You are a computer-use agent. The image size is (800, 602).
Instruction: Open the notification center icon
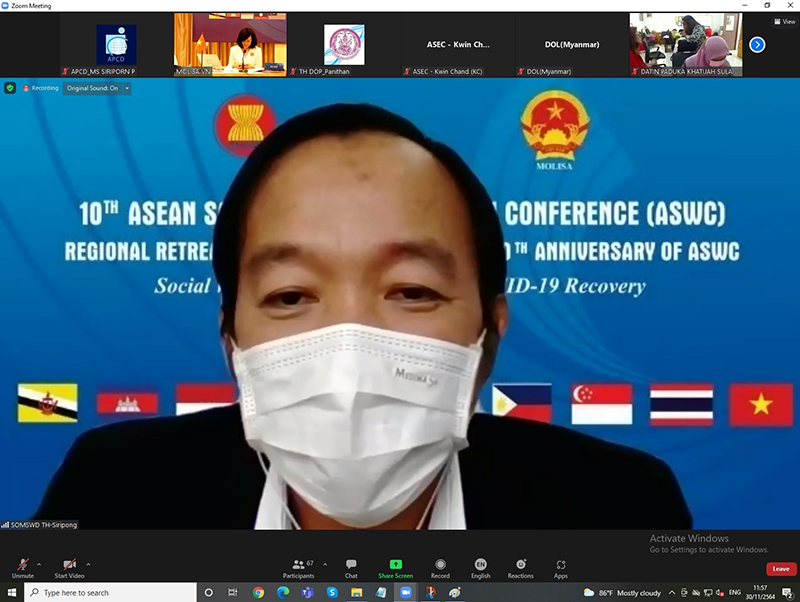[787, 592]
